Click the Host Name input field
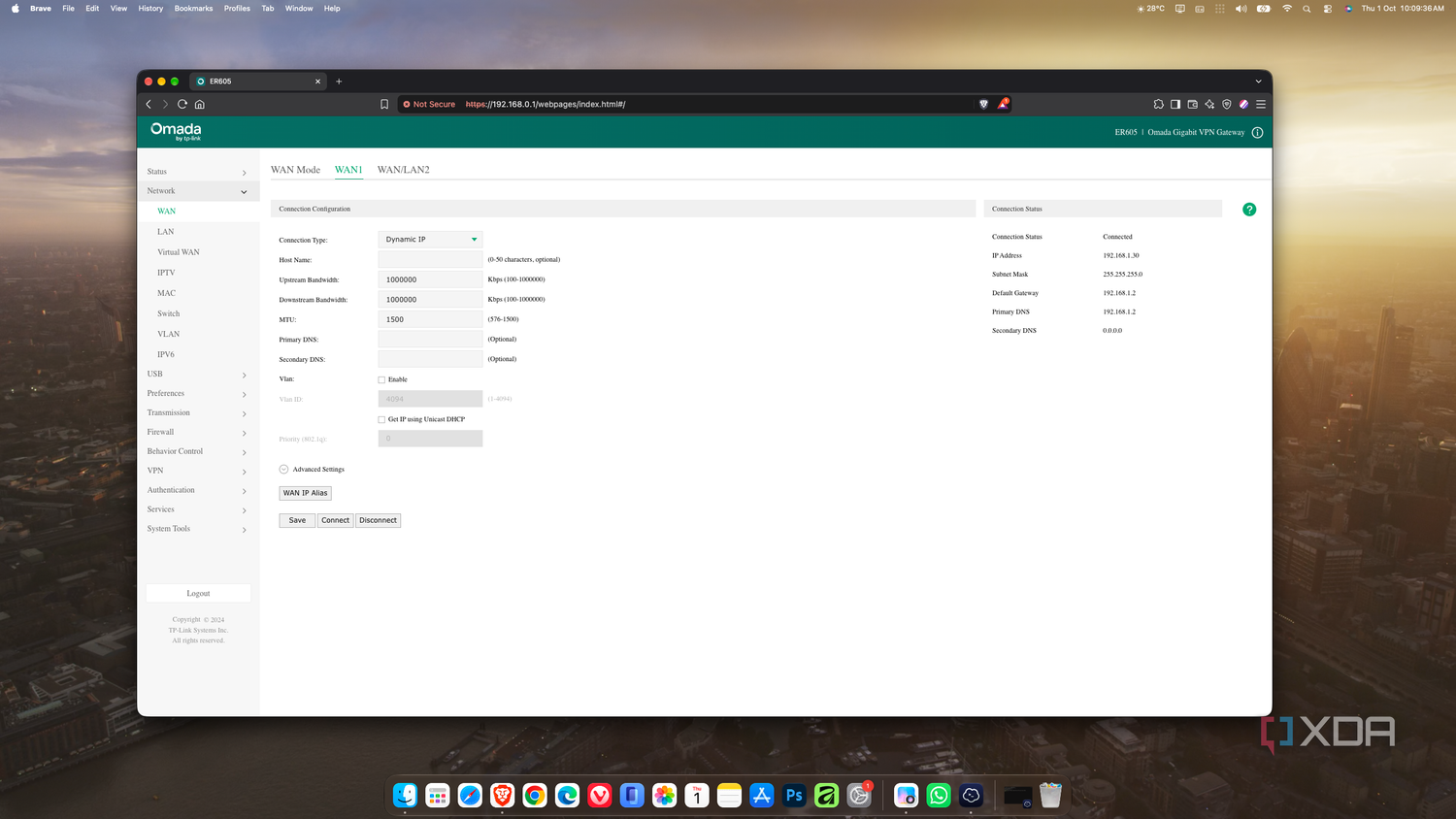1456x819 pixels. 430,259
